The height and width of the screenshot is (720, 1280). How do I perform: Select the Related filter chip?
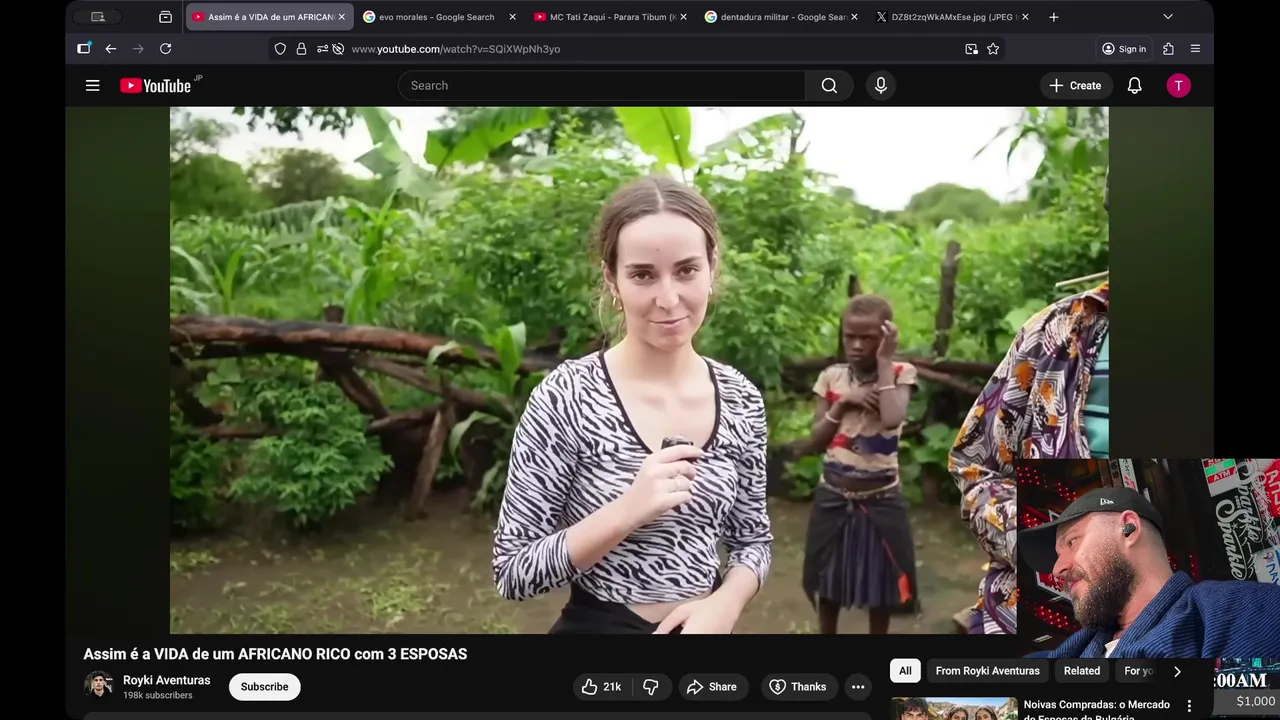(1082, 671)
